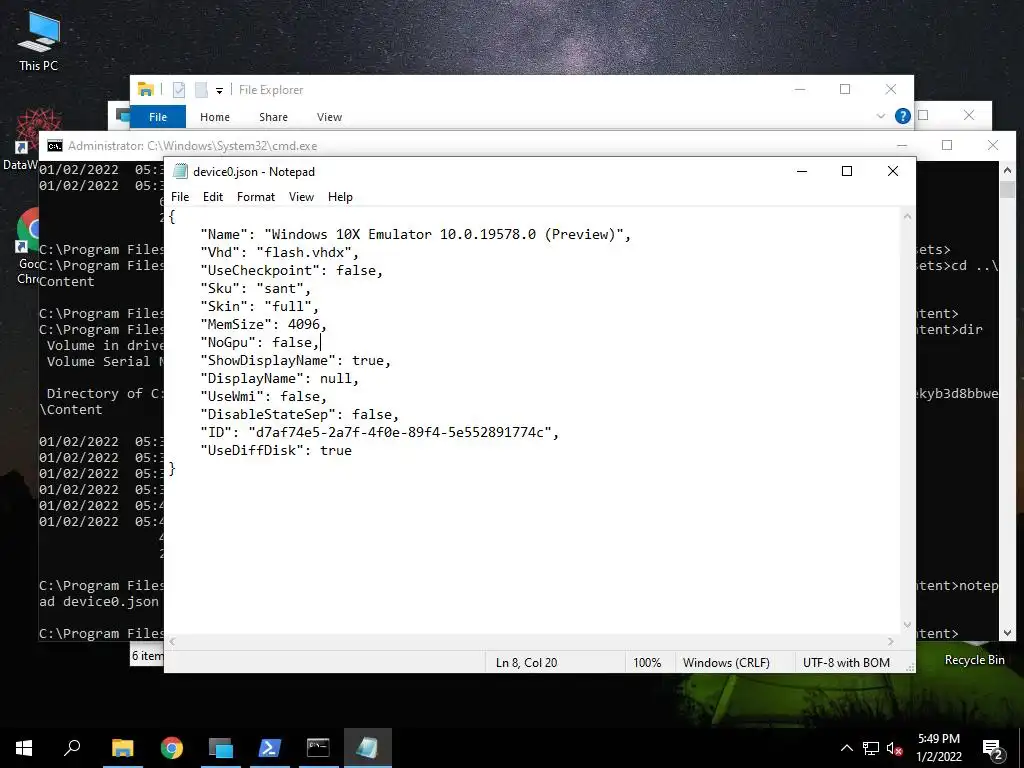This screenshot has width=1024, height=768.
Task: Open PowerShell from the taskbar
Action: [269, 748]
